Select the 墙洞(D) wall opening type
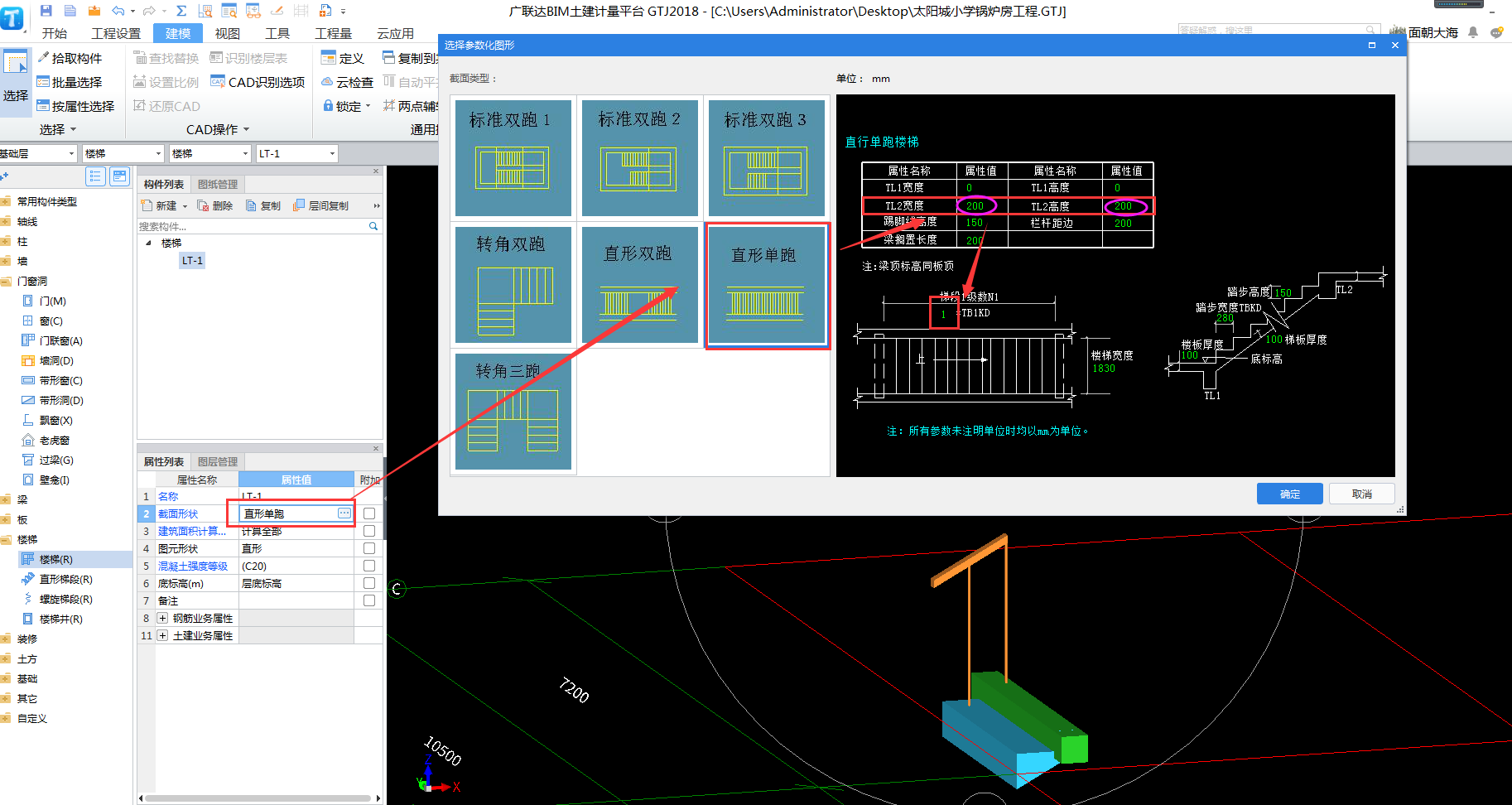 [x=48, y=361]
